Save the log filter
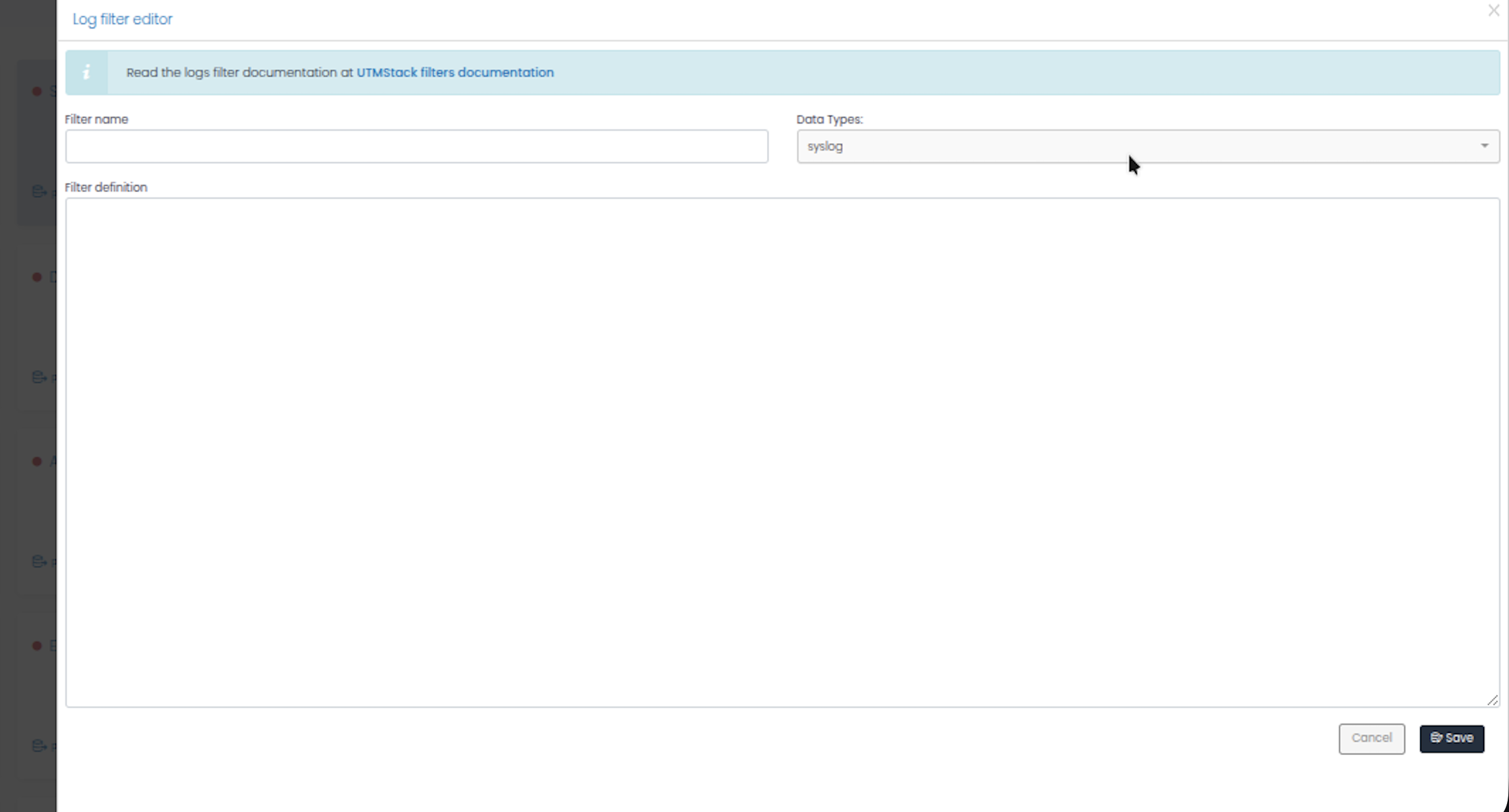The width and height of the screenshot is (1509, 812). click(x=1451, y=738)
